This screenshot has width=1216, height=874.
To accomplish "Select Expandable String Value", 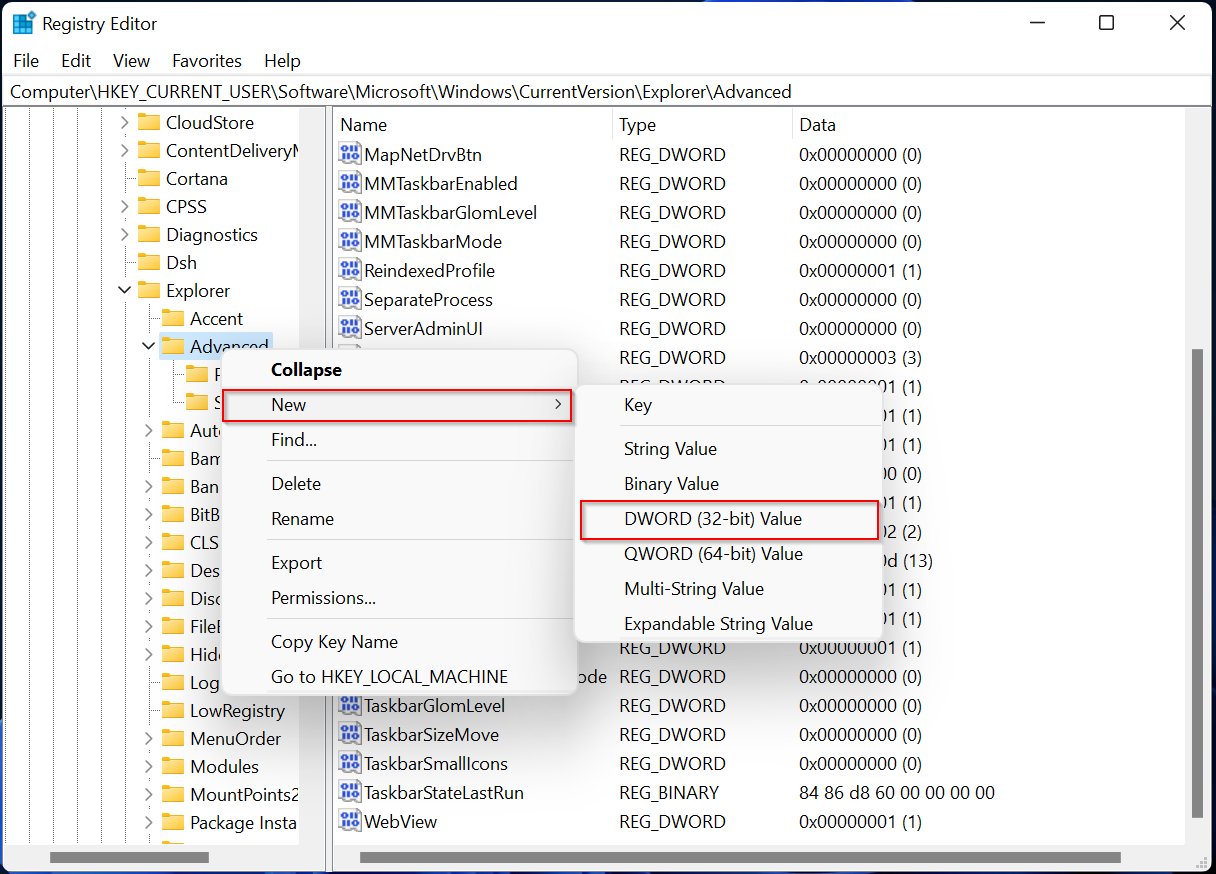I will click(729, 624).
